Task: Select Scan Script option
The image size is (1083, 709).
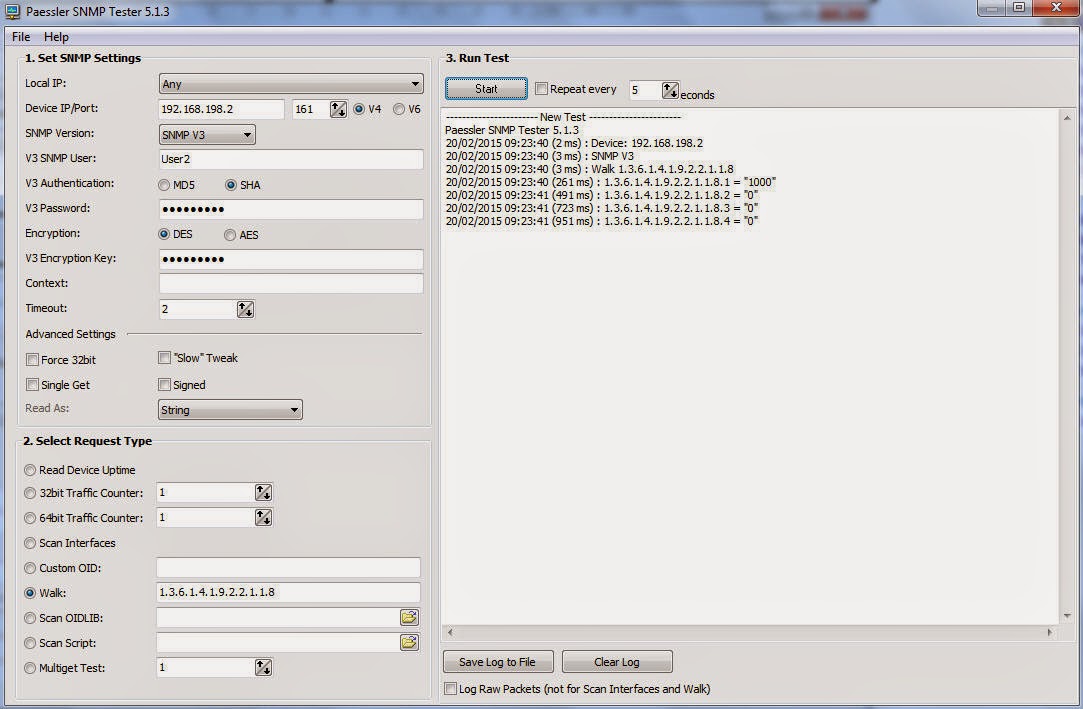Action: [30, 643]
